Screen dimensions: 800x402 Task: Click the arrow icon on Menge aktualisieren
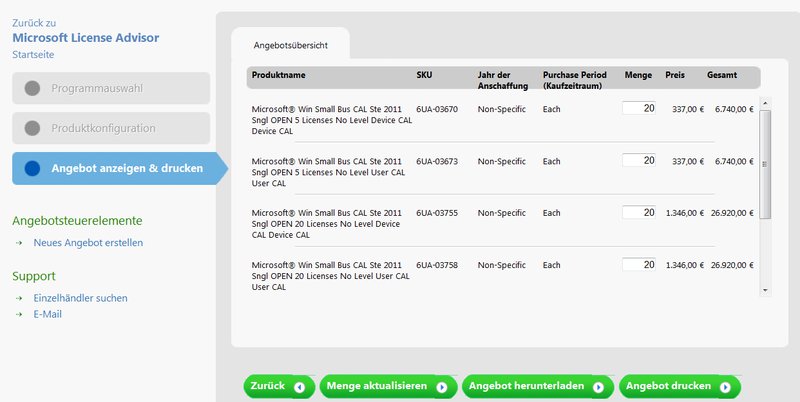(x=442, y=388)
